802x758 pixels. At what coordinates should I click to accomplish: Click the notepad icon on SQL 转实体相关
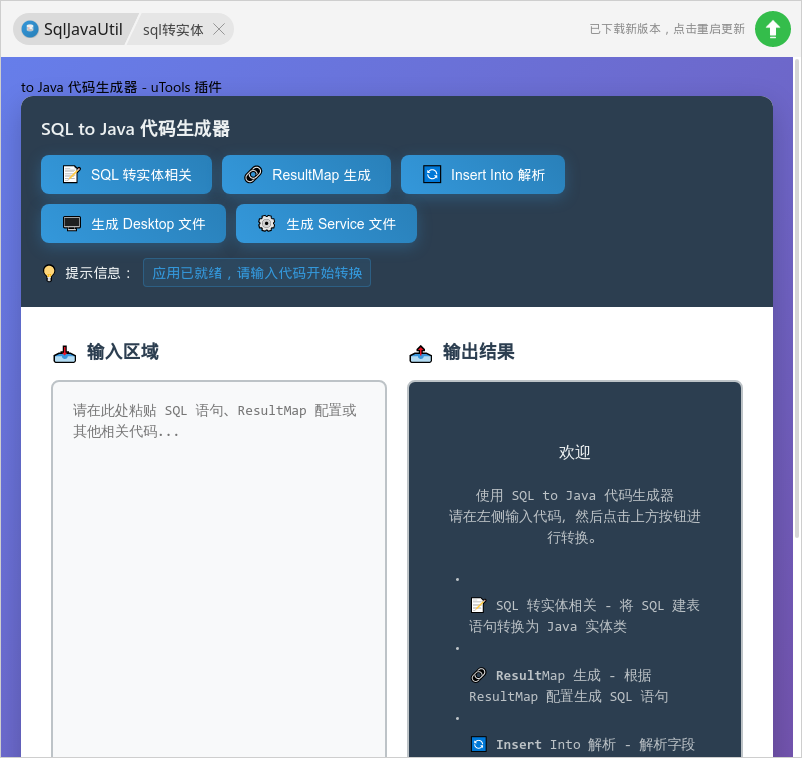pyautogui.click(x=71, y=175)
